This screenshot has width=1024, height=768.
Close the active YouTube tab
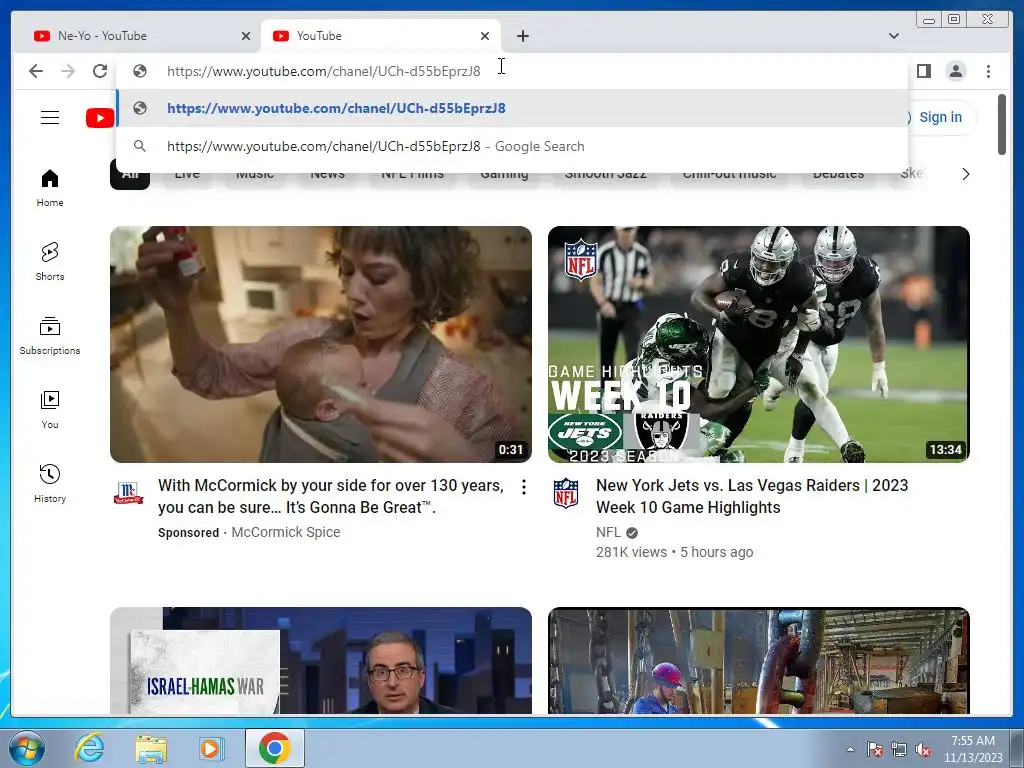point(485,36)
